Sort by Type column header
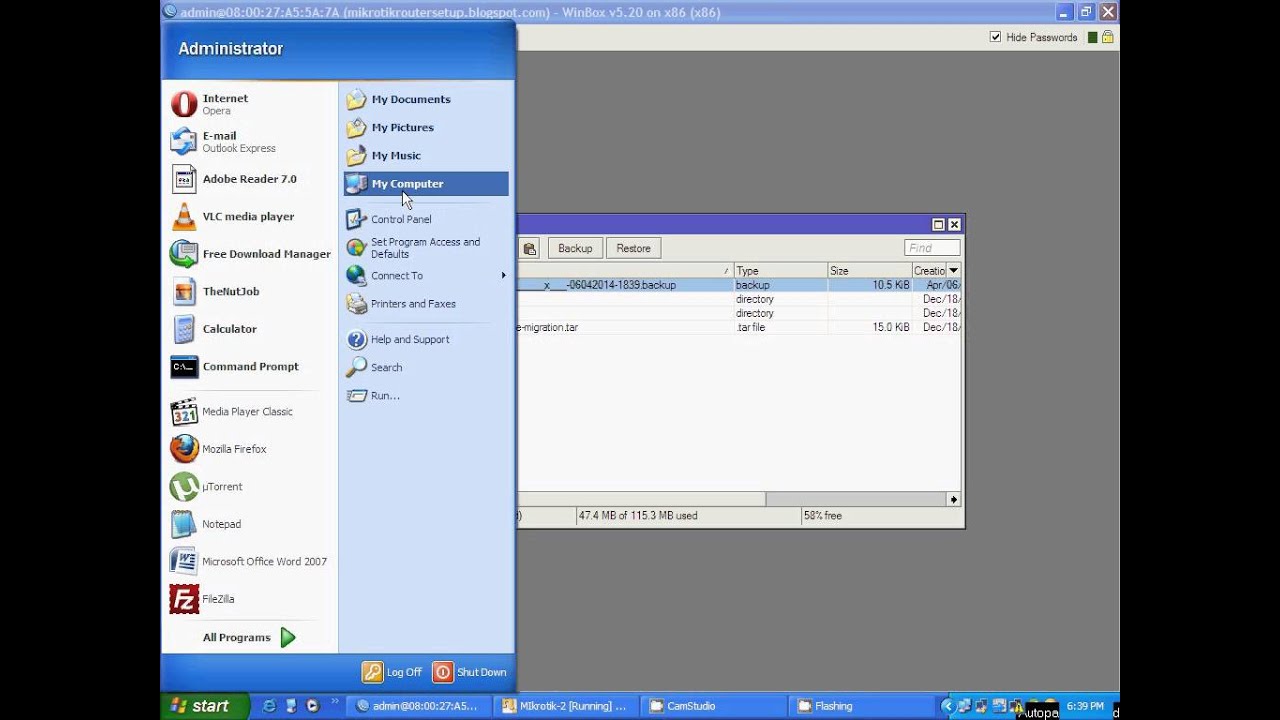 coord(780,271)
